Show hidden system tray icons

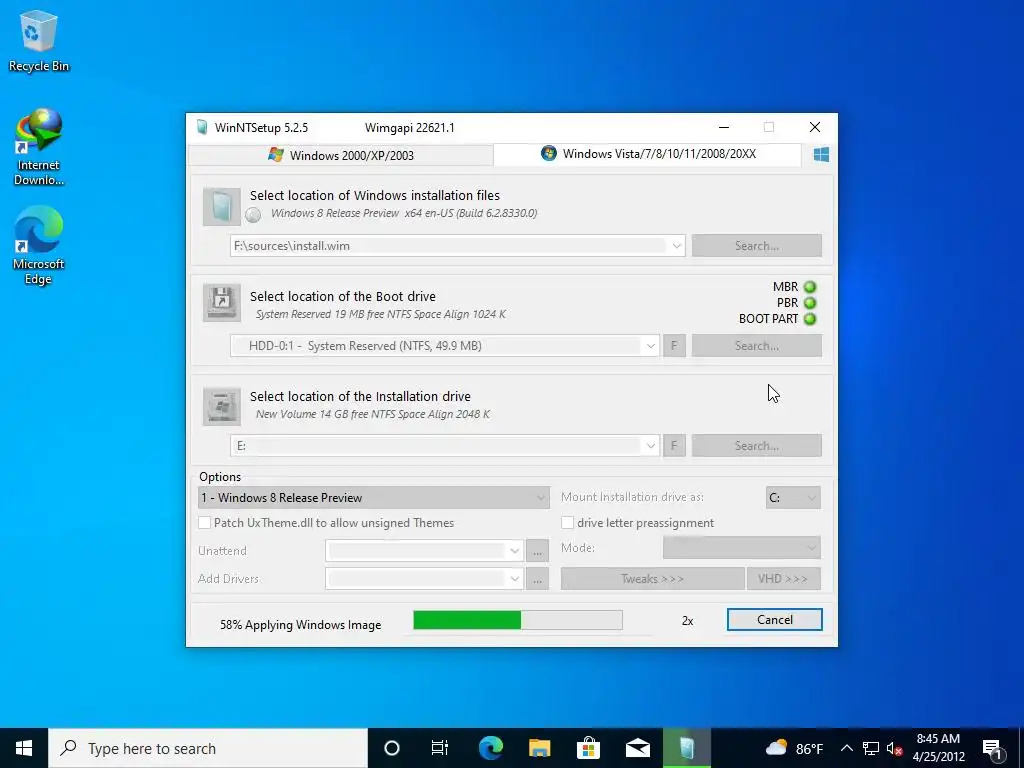846,748
